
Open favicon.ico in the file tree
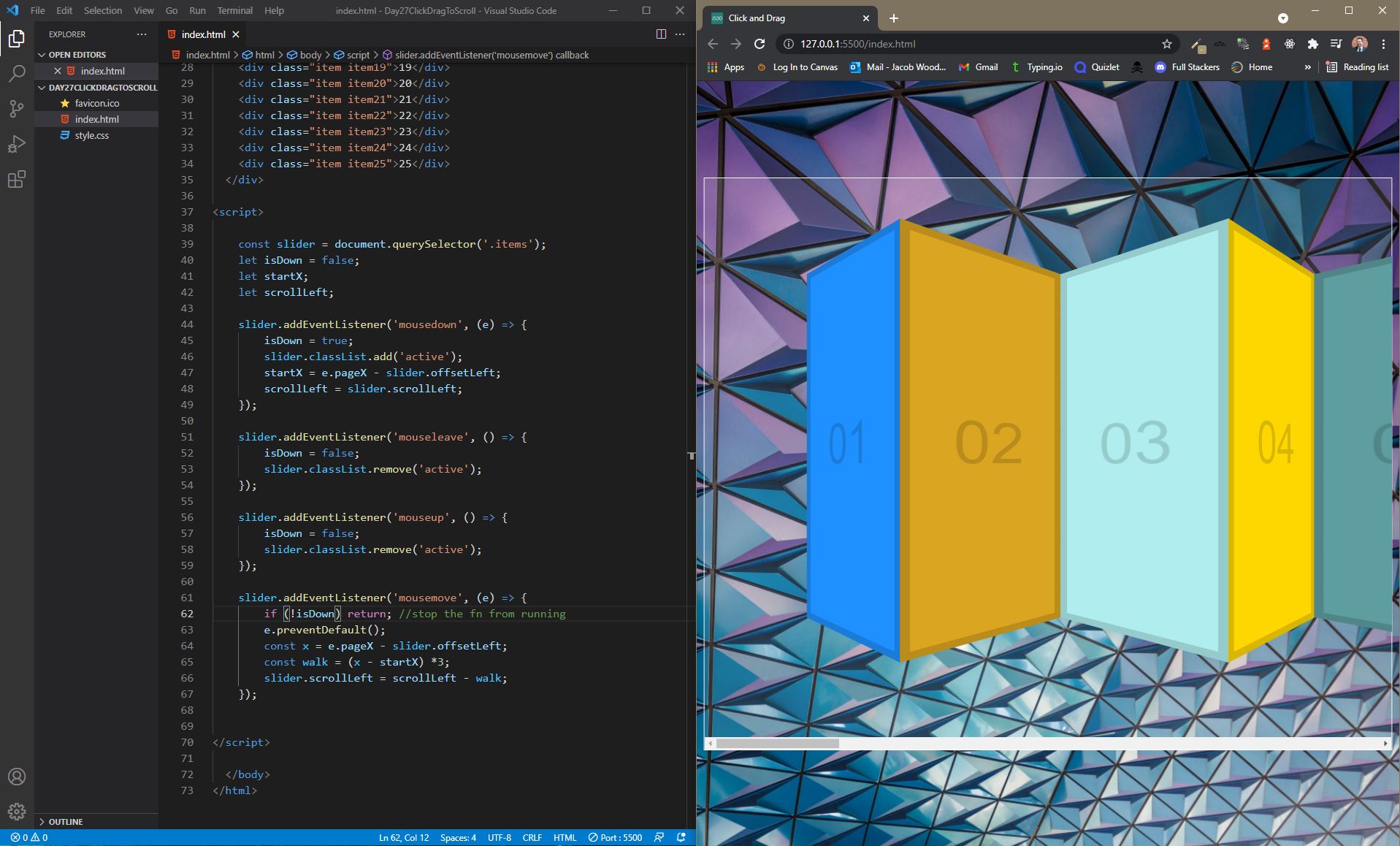[x=97, y=103]
